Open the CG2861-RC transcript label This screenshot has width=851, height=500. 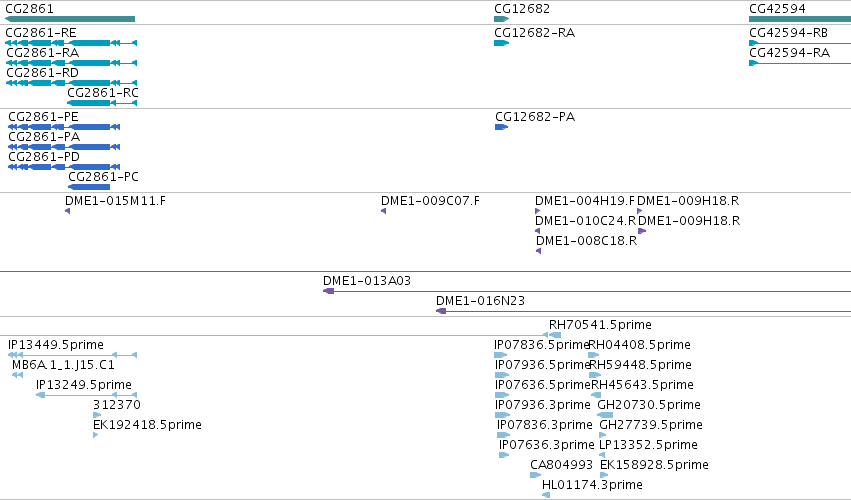pos(103,93)
